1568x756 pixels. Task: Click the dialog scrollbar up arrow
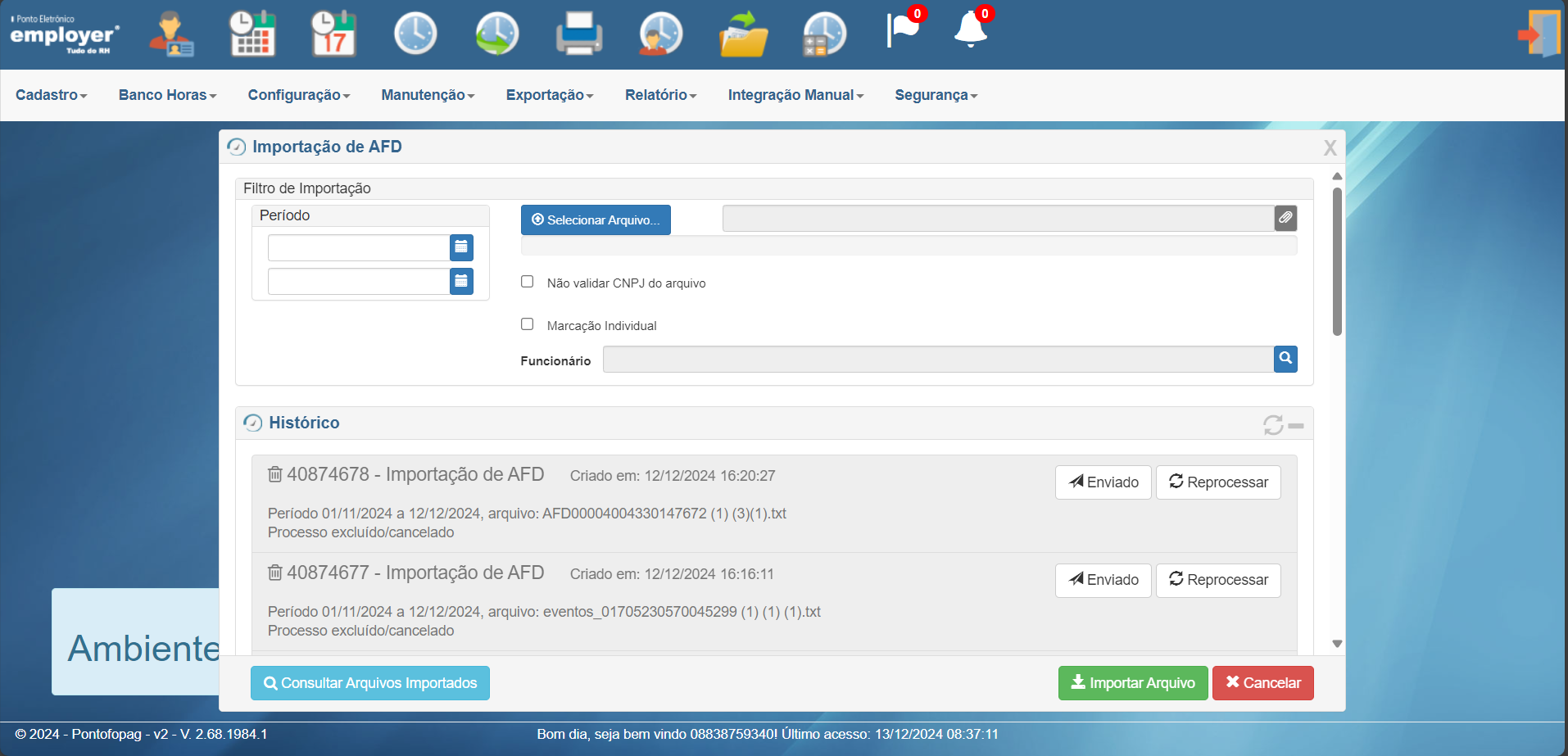[1337, 176]
